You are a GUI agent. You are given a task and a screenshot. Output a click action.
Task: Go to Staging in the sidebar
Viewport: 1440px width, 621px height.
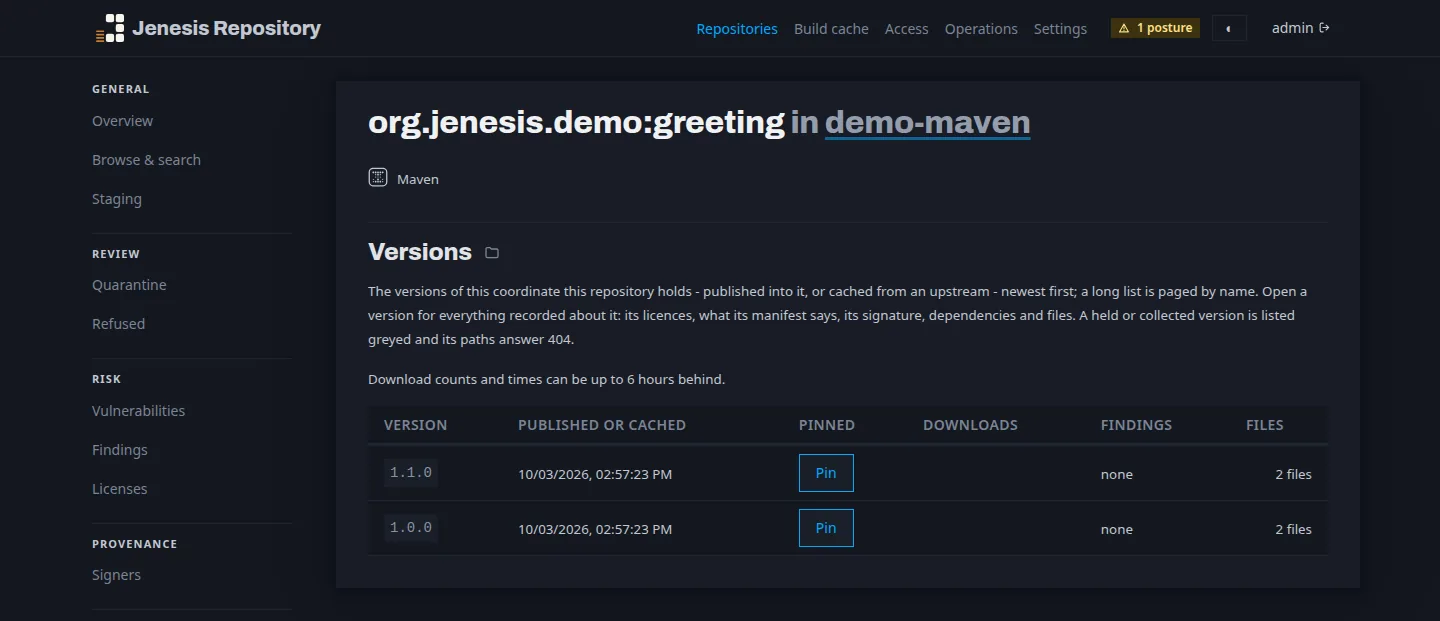coord(117,199)
